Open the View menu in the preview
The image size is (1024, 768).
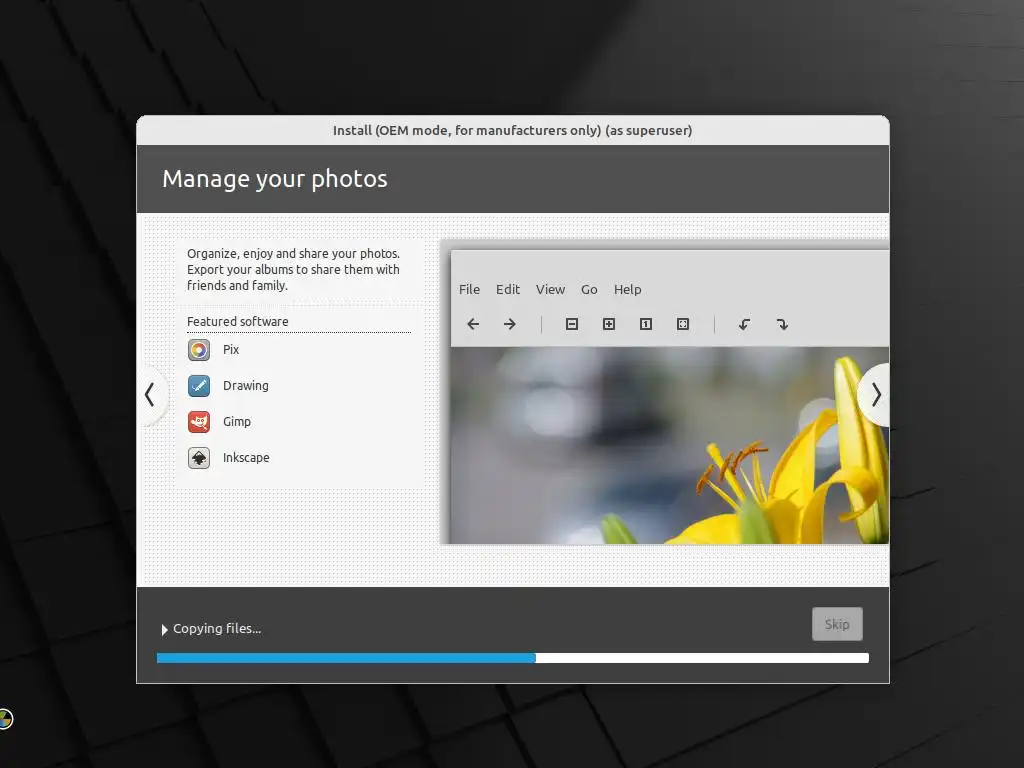551,289
